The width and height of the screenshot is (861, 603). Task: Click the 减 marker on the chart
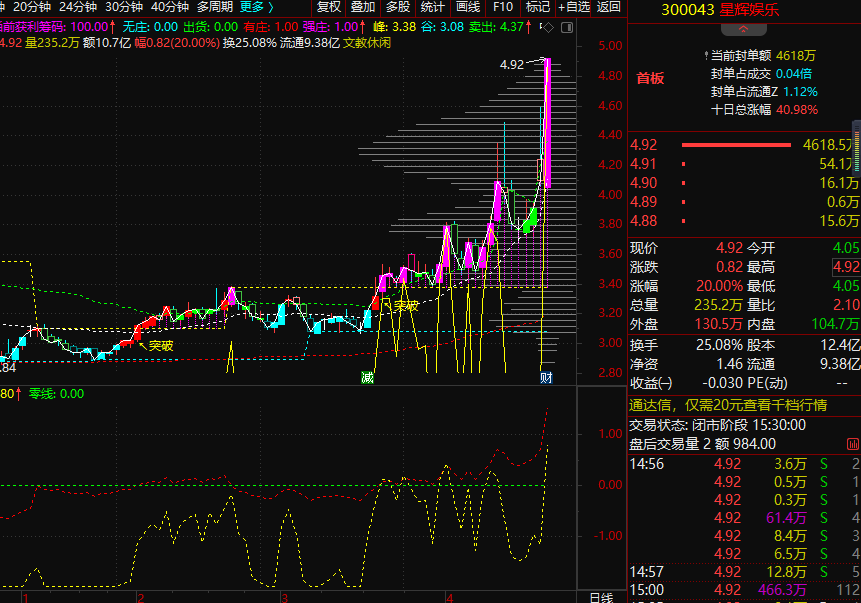367,377
